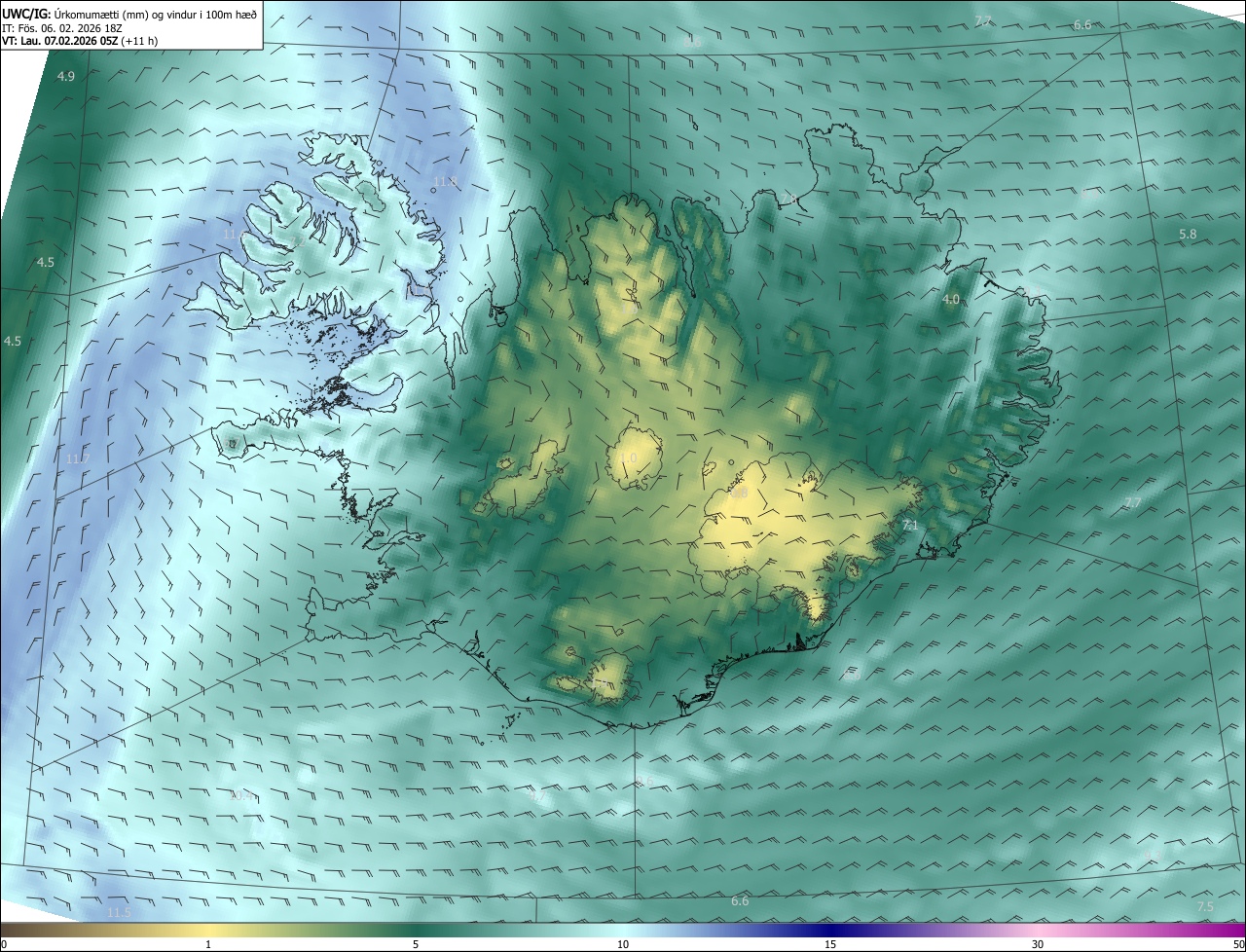
Task: Pick the yellow colour band above tick 1
Action: tap(208, 930)
